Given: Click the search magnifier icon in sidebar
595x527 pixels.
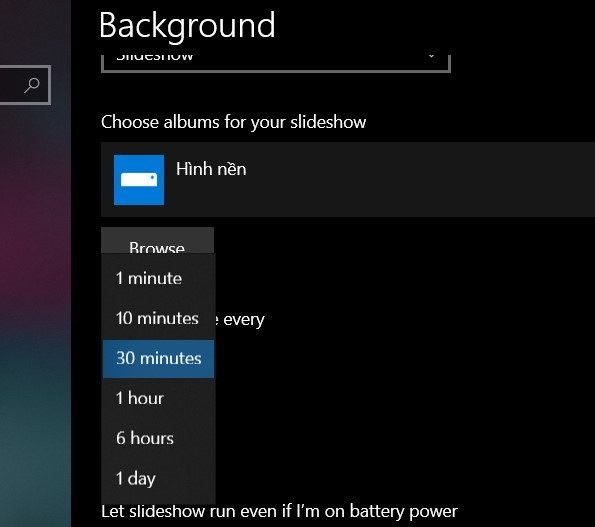Looking at the screenshot, I should [32, 85].
